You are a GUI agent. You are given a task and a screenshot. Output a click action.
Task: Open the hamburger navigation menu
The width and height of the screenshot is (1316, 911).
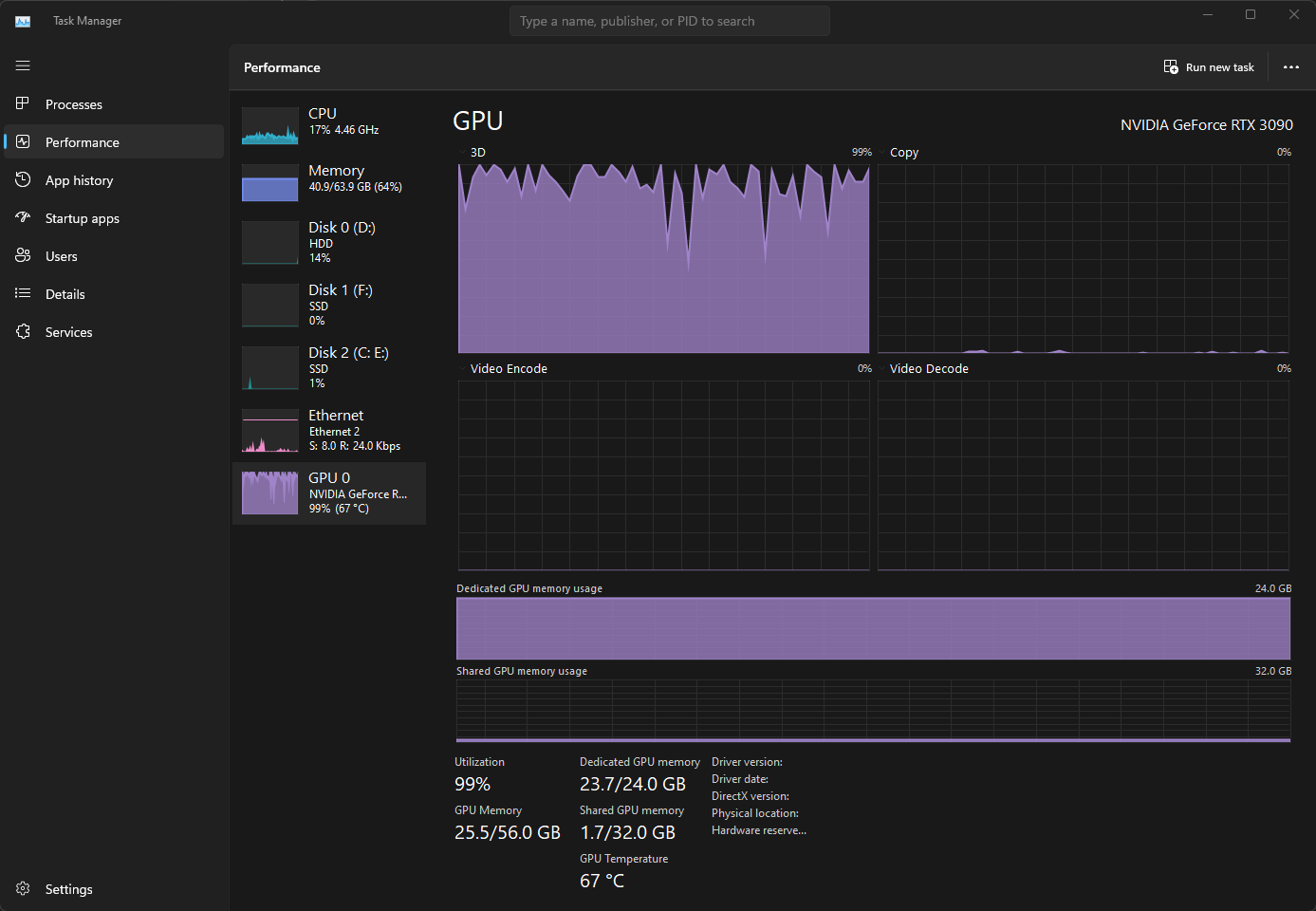23,65
